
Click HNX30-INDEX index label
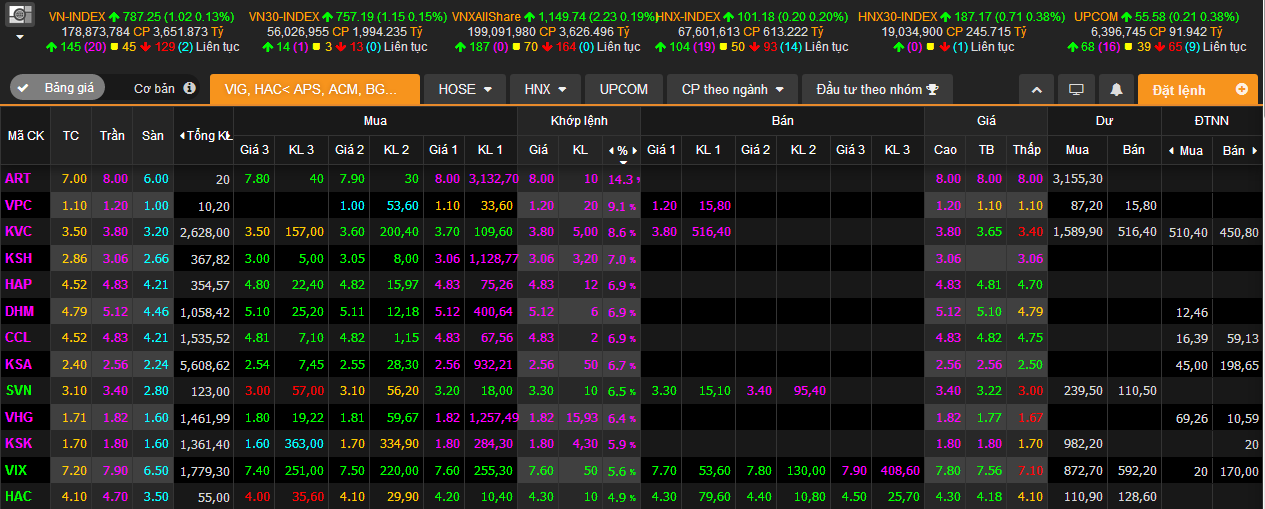coord(898,17)
